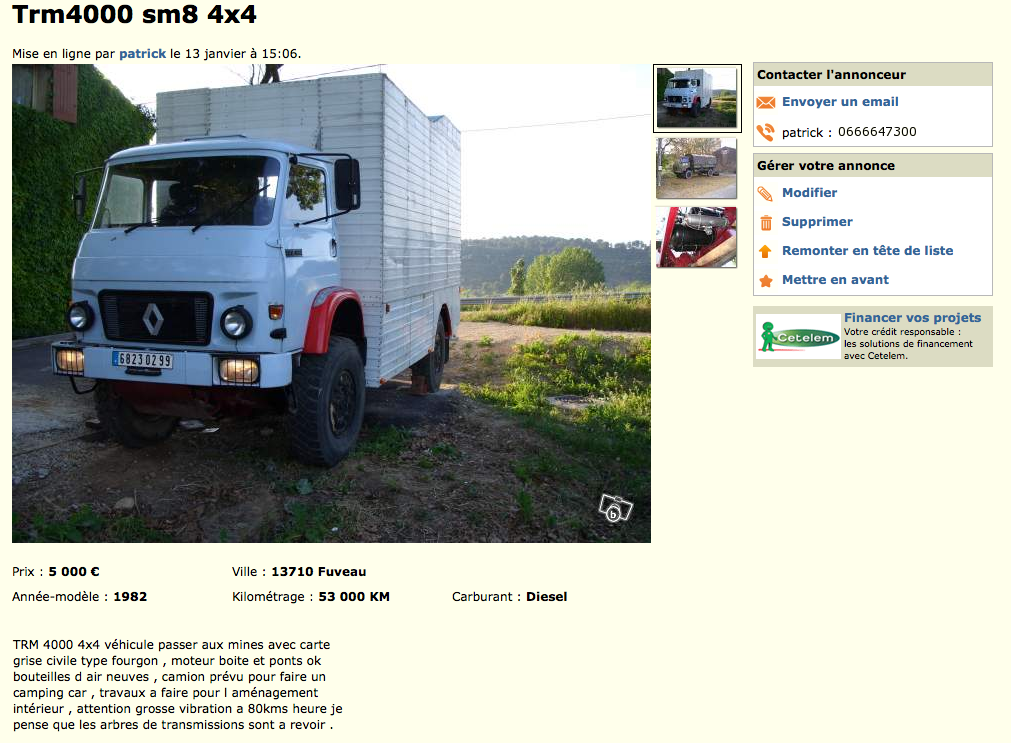The width and height of the screenshot is (1011, 743).
Task: Click the orange up arrow icon
Action: pyautogui.click(x=765, y=252)
